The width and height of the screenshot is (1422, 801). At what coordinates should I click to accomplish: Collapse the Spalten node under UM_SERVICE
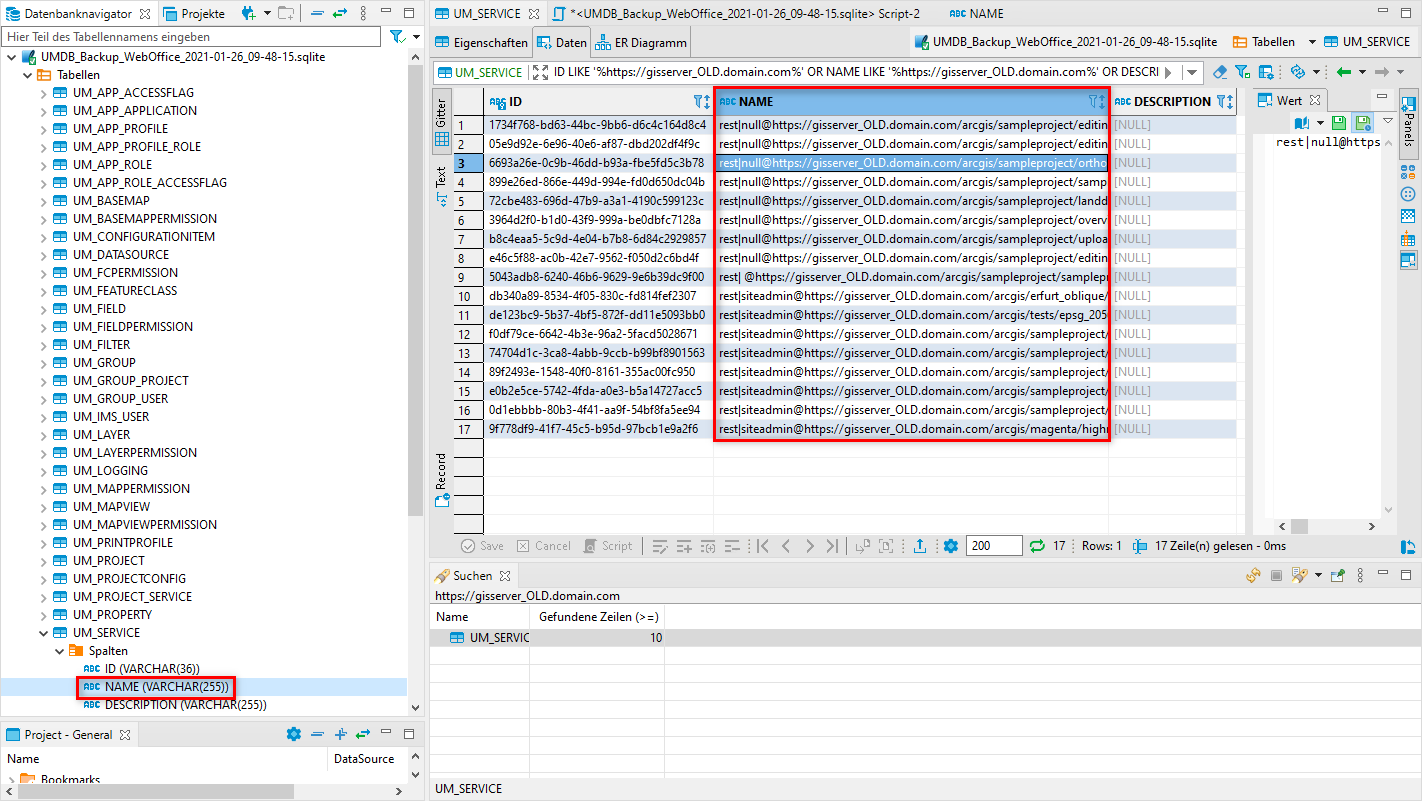pos(60,650)
